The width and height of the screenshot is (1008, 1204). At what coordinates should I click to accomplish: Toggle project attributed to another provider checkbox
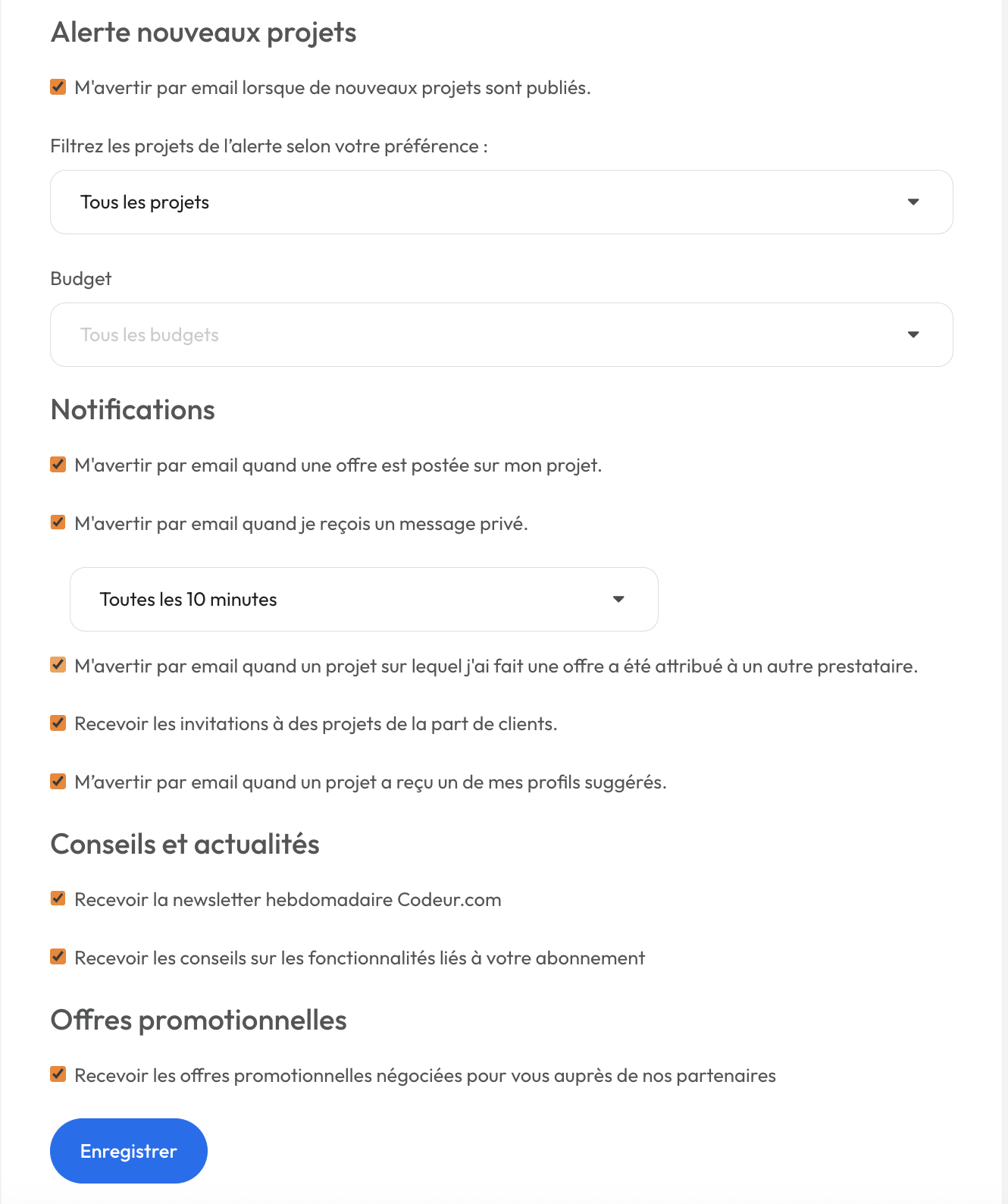tap(58, 665)
